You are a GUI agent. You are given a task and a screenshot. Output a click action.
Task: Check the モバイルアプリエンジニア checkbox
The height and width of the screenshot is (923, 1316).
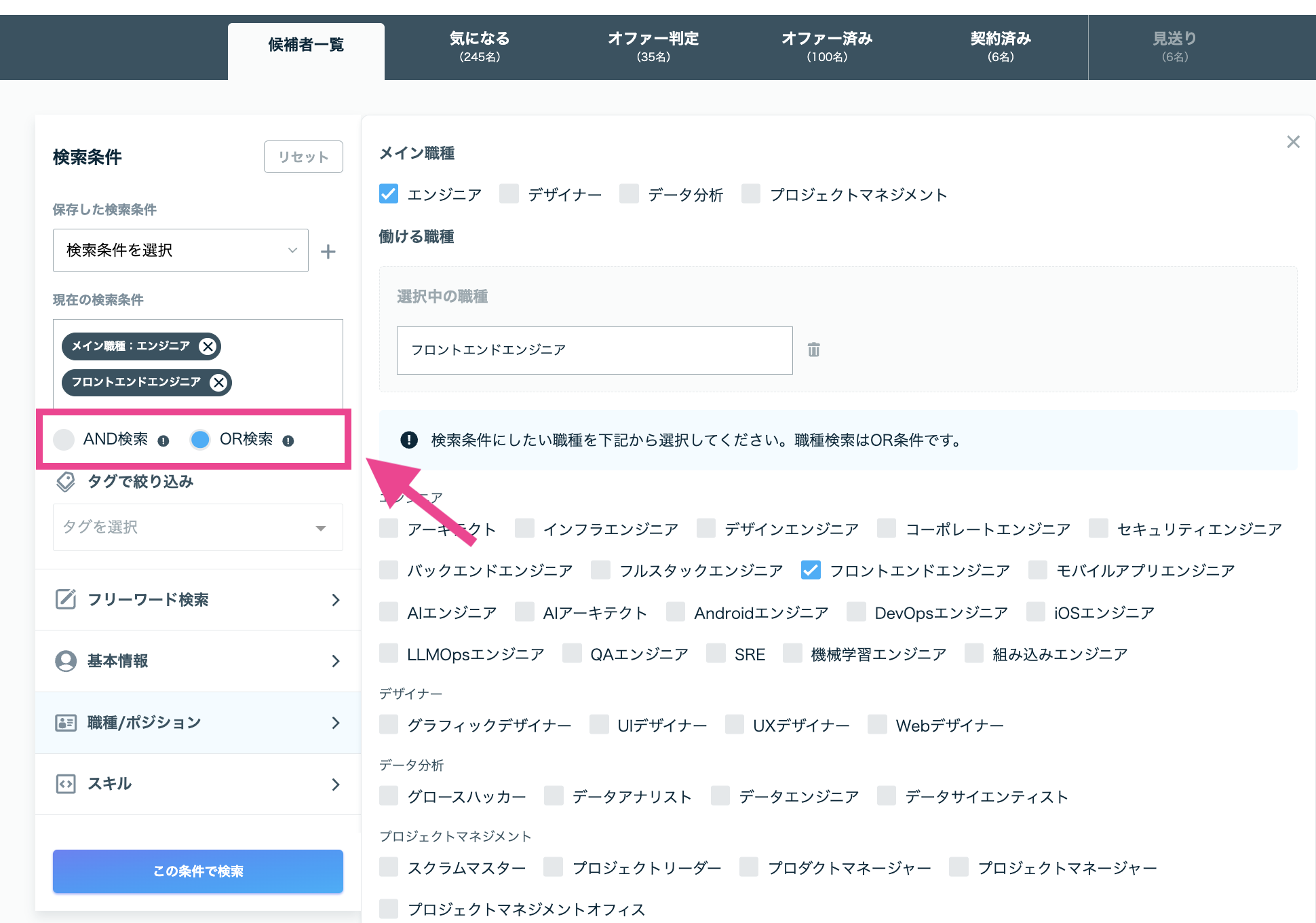point(1038,570)
